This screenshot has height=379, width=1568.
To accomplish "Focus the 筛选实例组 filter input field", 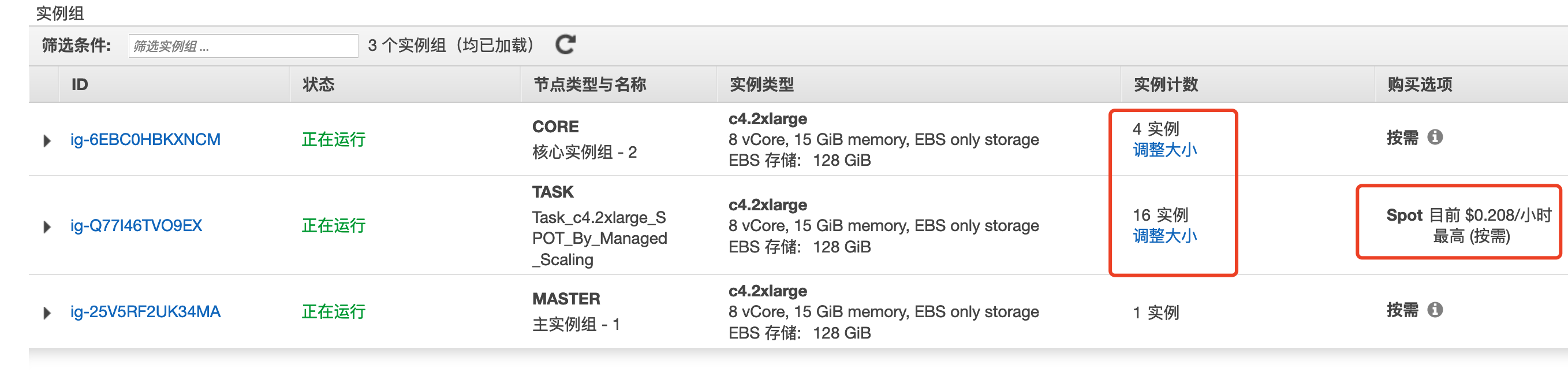I will coord(243,46).
